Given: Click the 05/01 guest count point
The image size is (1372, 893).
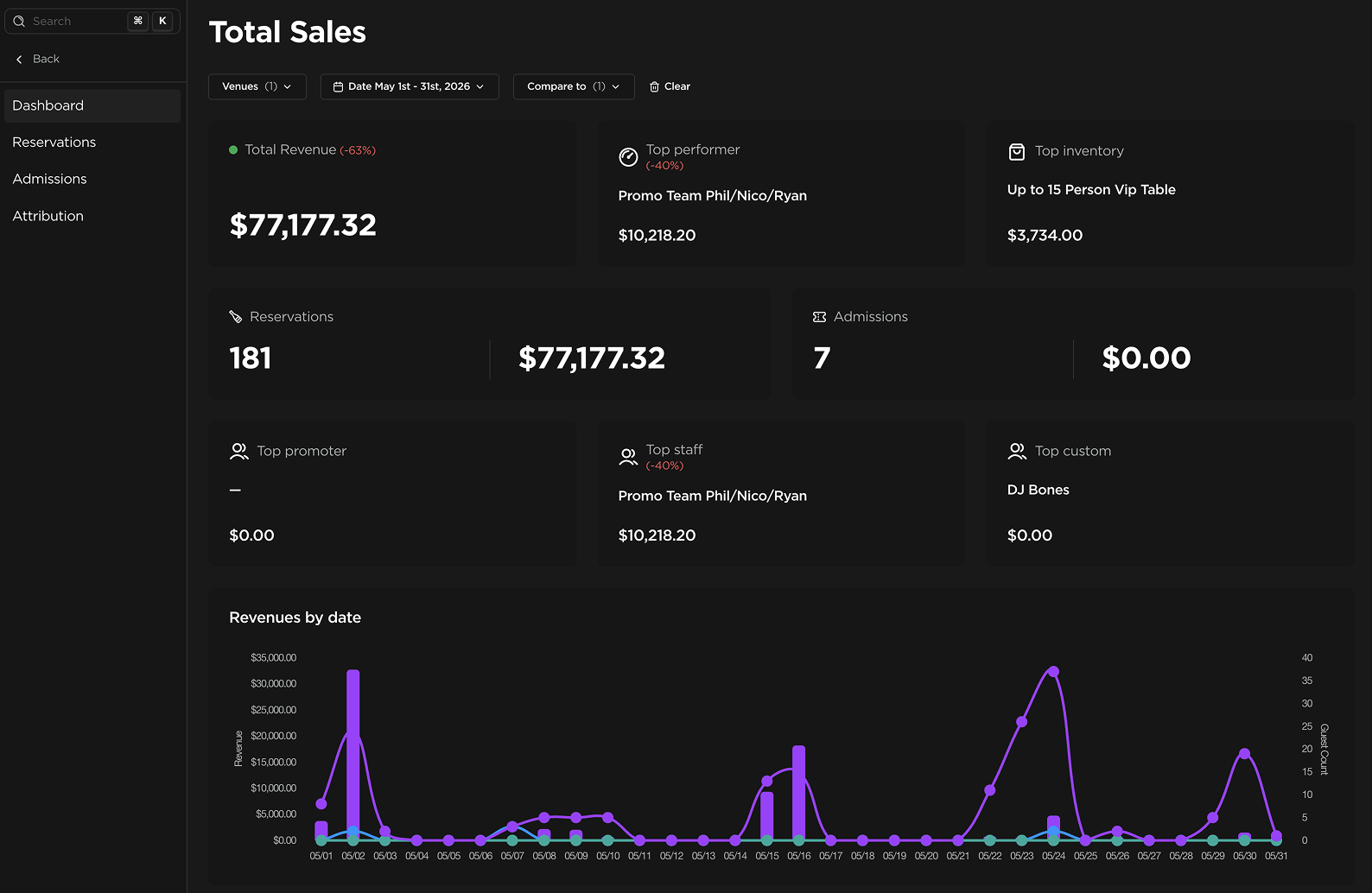Looking at the screenshot, I should click(321, 803).
